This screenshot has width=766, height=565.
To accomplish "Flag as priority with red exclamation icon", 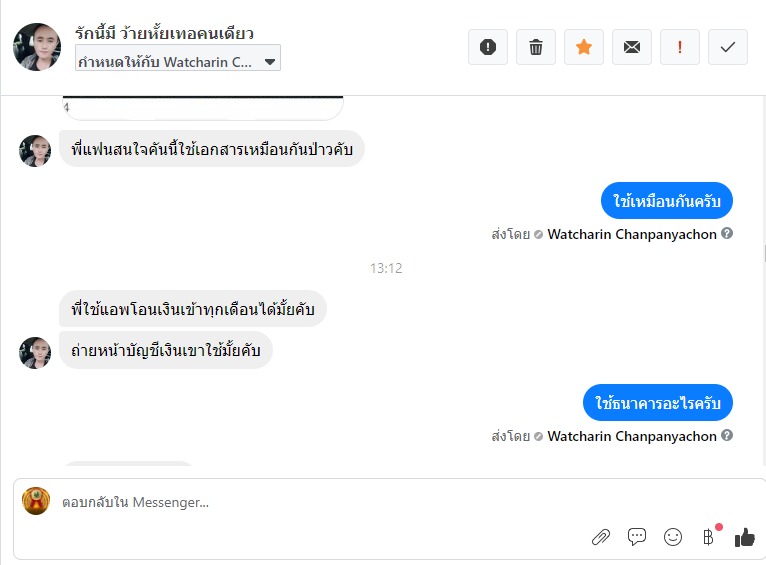I will point(680,47).
